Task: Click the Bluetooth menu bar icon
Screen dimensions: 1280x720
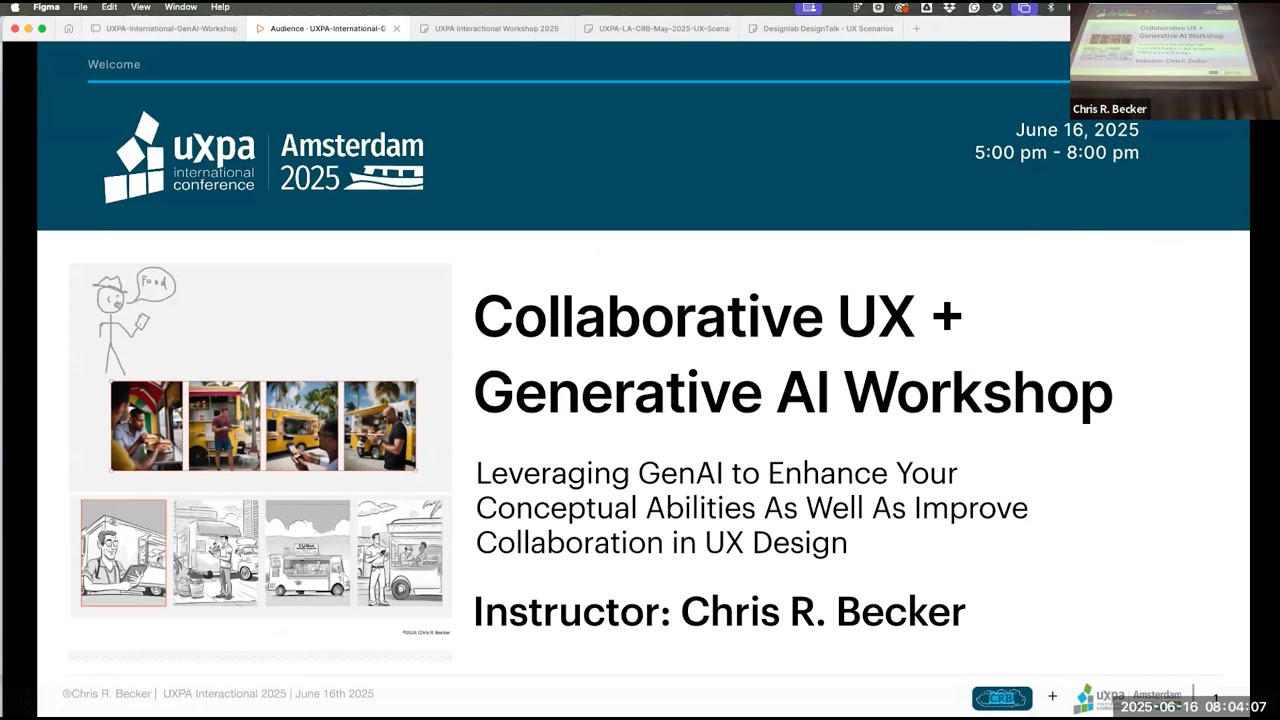Action: (x=1051, y=7)
